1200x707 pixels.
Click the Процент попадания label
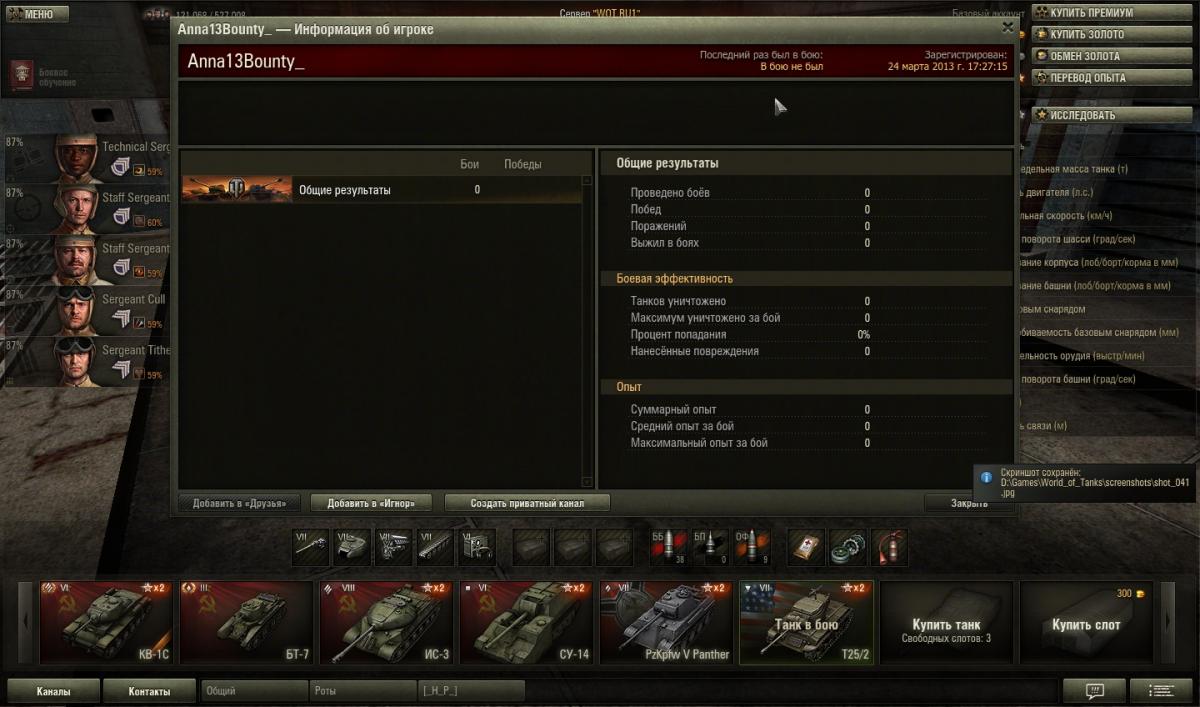(x=678, y=334)
